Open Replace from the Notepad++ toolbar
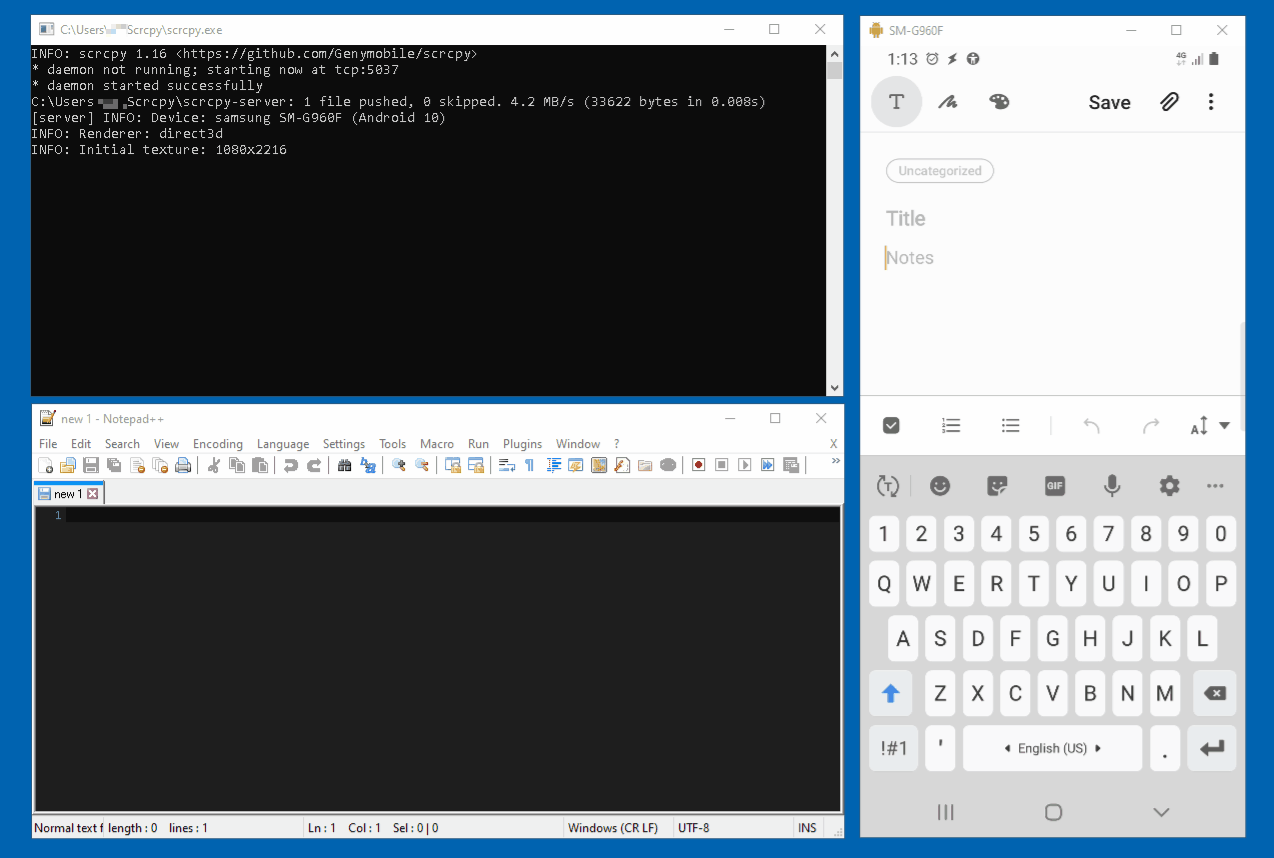The width and height of the screenshot is (1274, 858). 367,465
